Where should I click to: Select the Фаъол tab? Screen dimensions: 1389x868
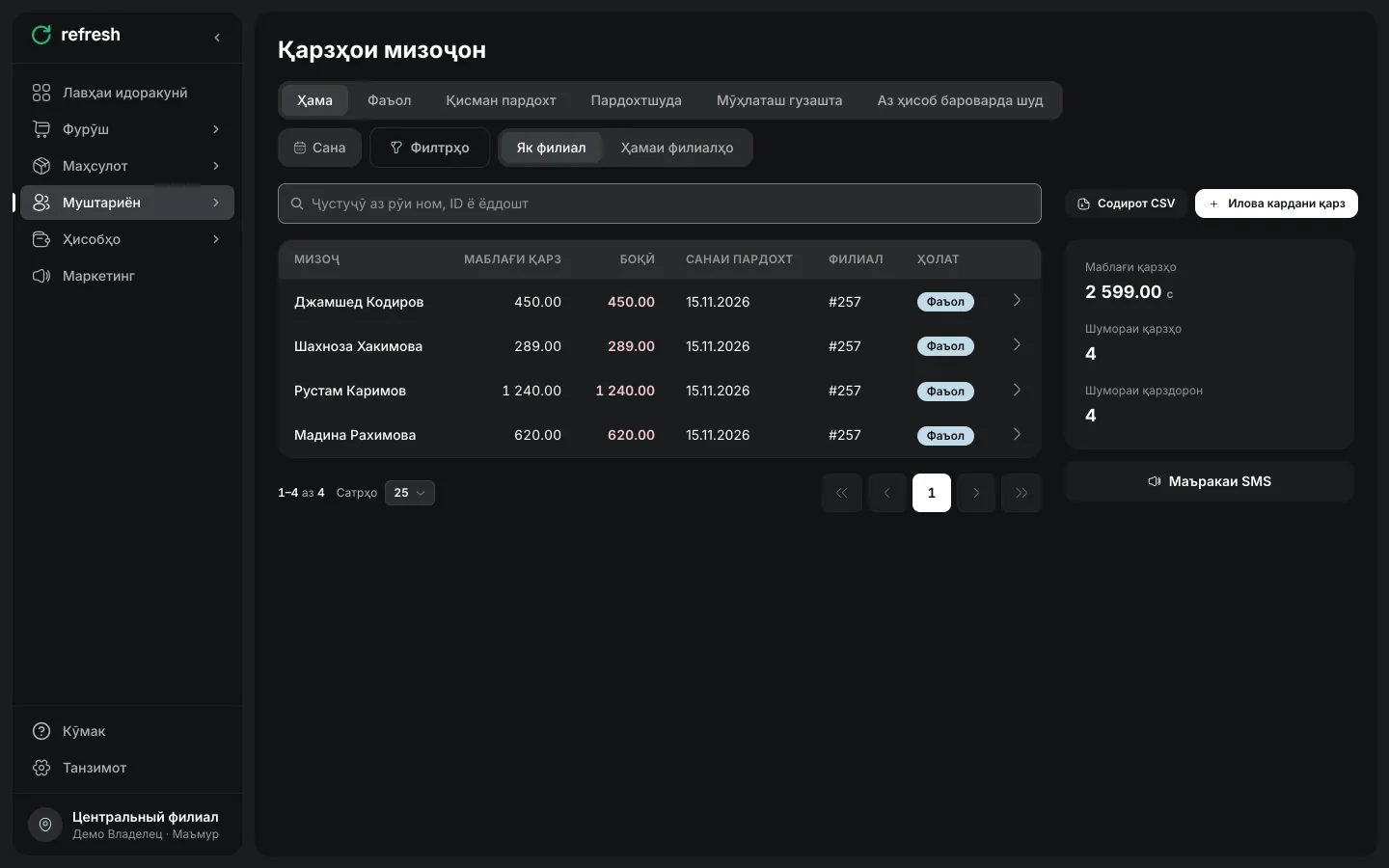pyautogui.click(x=390, y=100)
